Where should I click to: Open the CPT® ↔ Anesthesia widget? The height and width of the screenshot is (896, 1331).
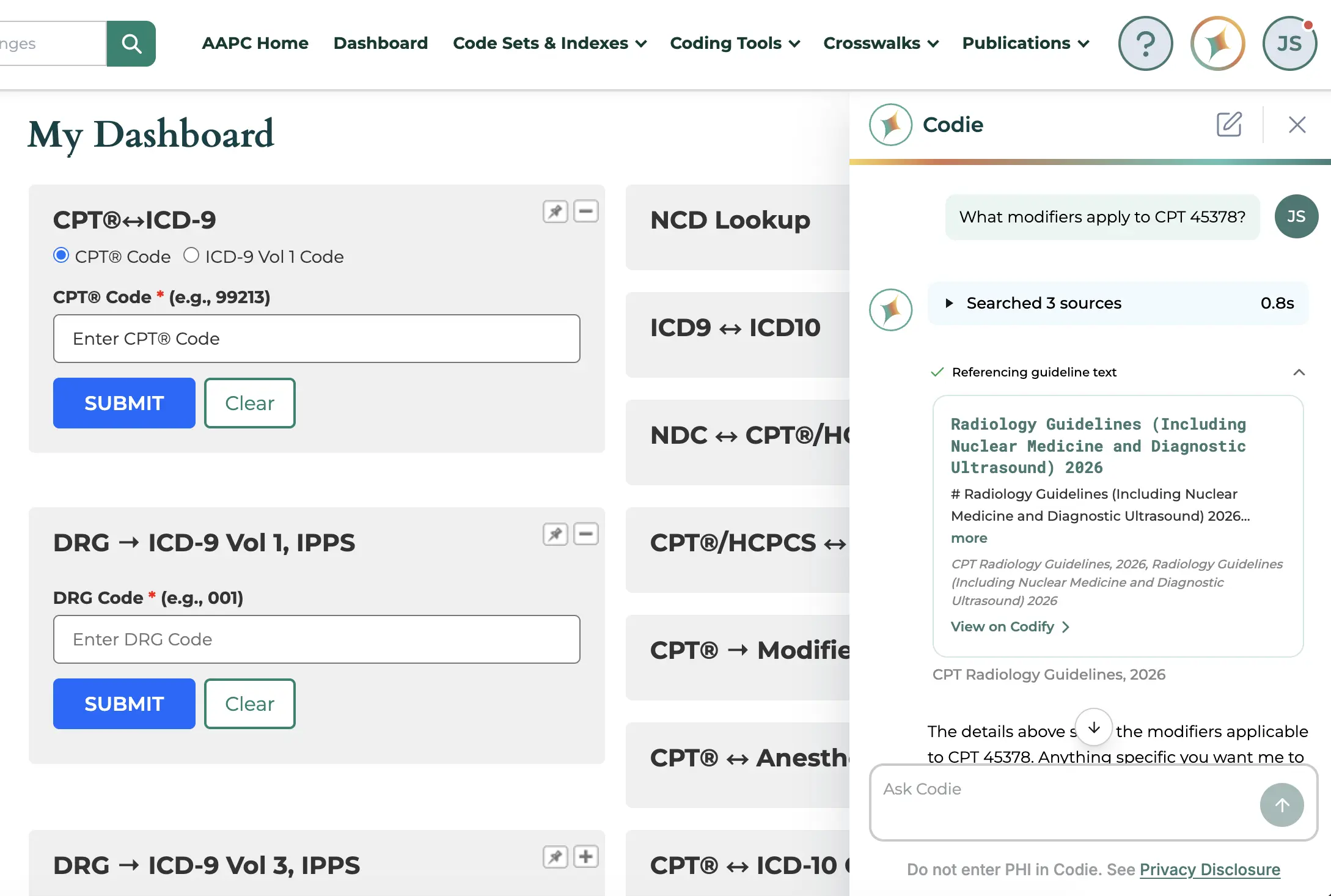(738, 765)
